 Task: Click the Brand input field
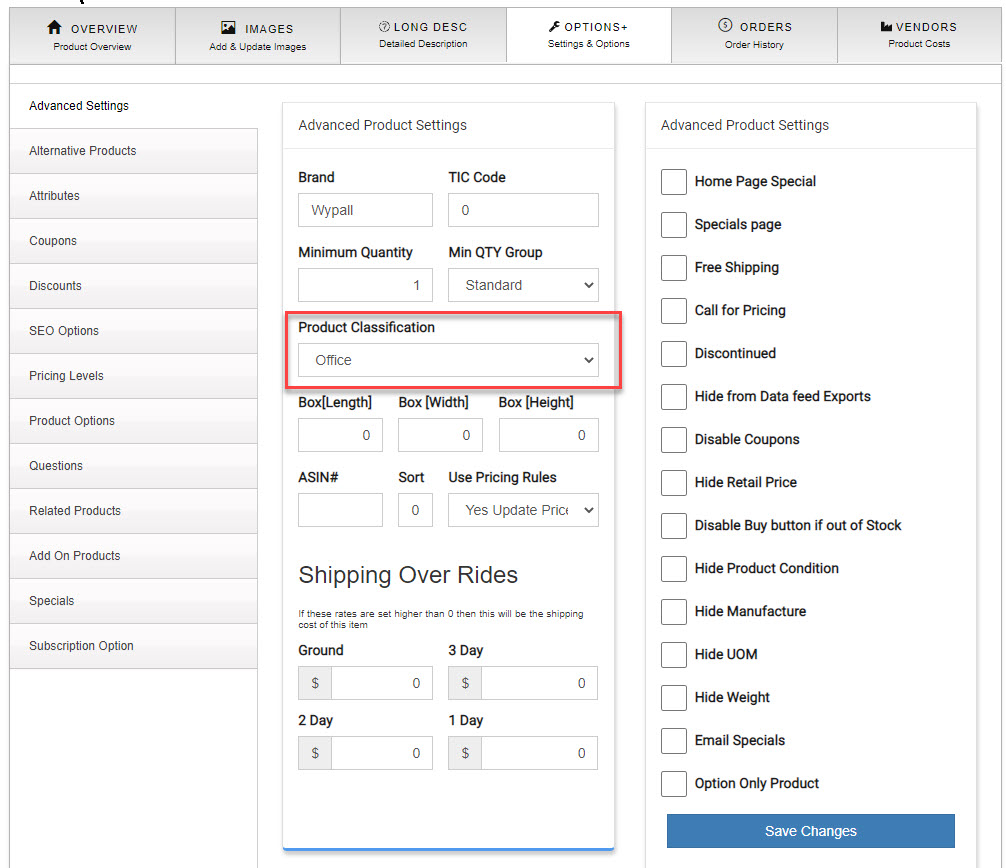pos(365,211)
